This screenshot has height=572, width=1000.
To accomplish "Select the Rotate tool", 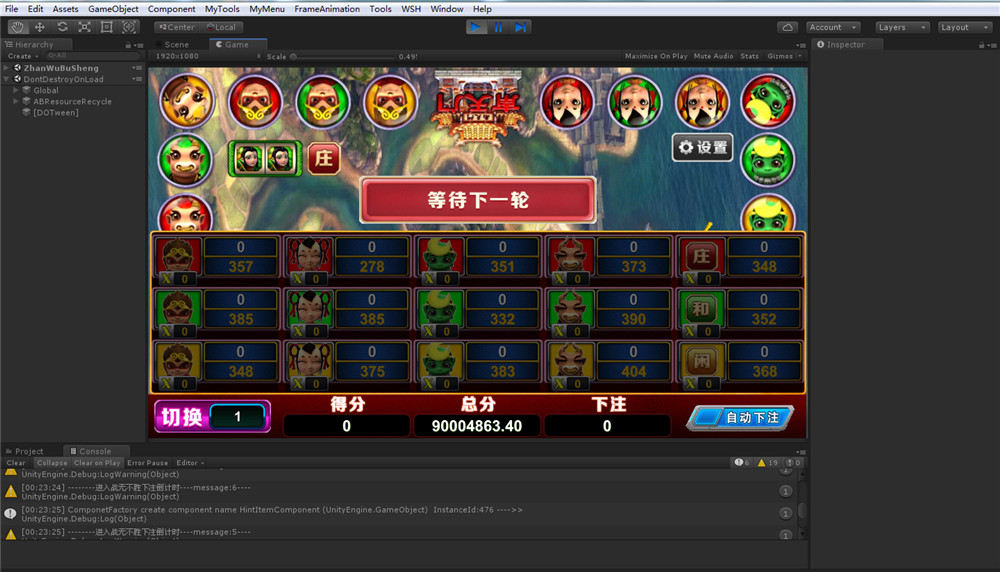I will tap(62, 27).
